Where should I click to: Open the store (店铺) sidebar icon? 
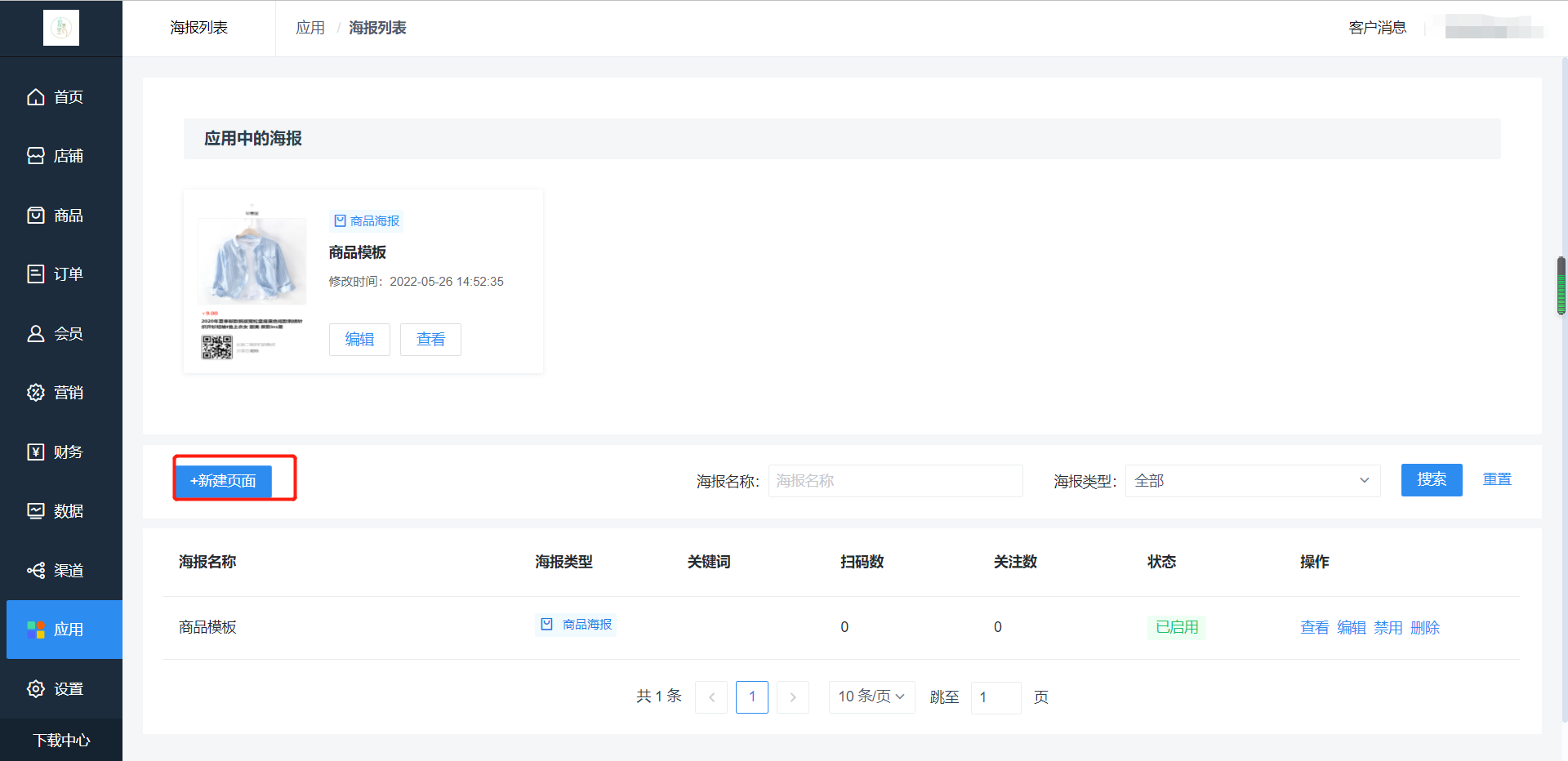click(36, 156)
